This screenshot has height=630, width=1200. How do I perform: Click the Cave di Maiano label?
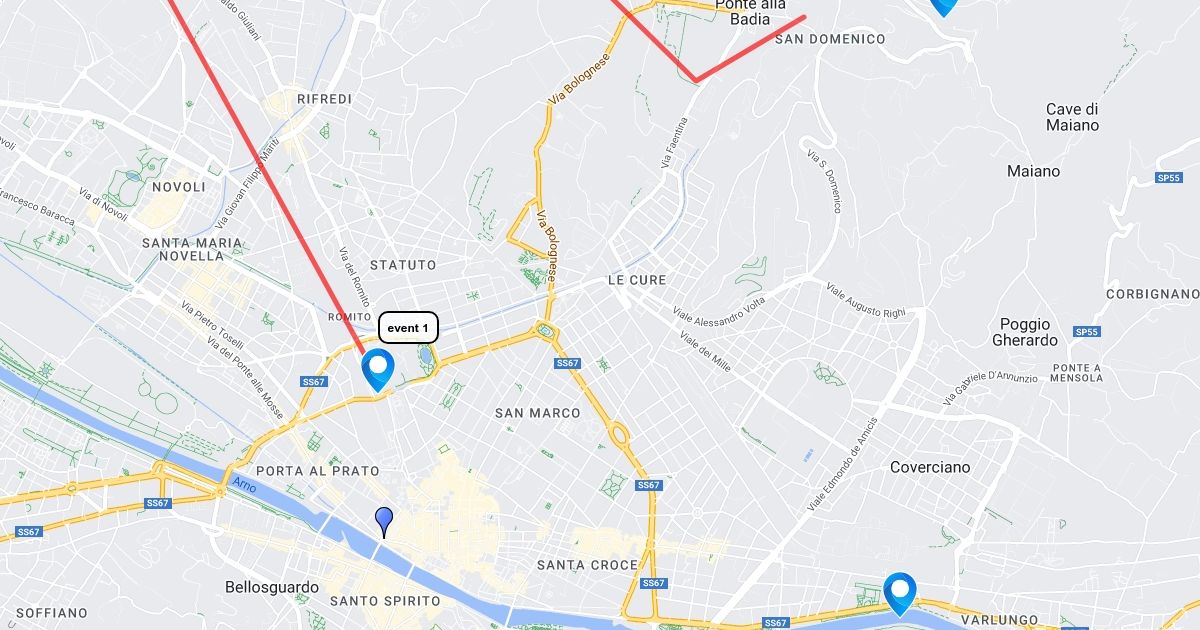tap(1072, 117)
